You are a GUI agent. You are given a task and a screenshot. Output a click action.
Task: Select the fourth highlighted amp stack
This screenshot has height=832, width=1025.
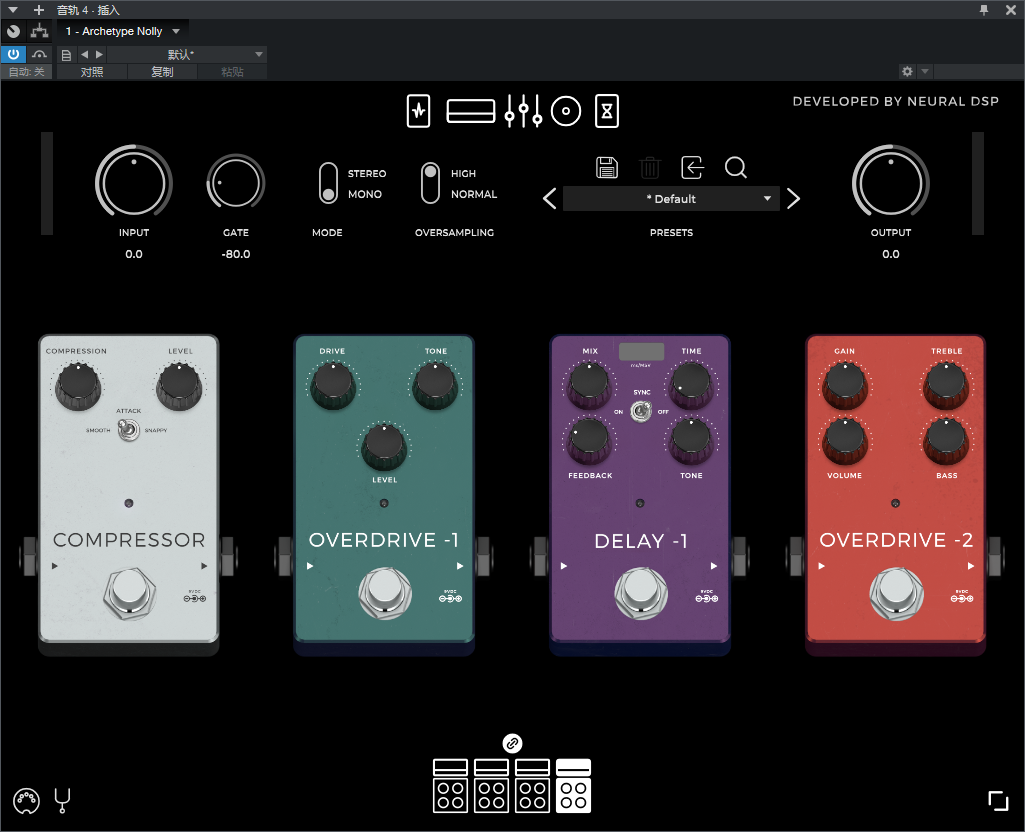573,786
